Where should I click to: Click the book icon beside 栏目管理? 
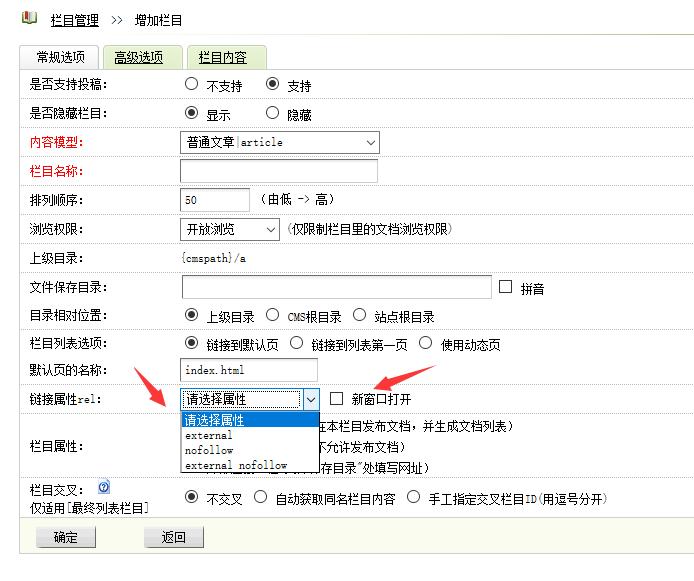pos(29,18)
